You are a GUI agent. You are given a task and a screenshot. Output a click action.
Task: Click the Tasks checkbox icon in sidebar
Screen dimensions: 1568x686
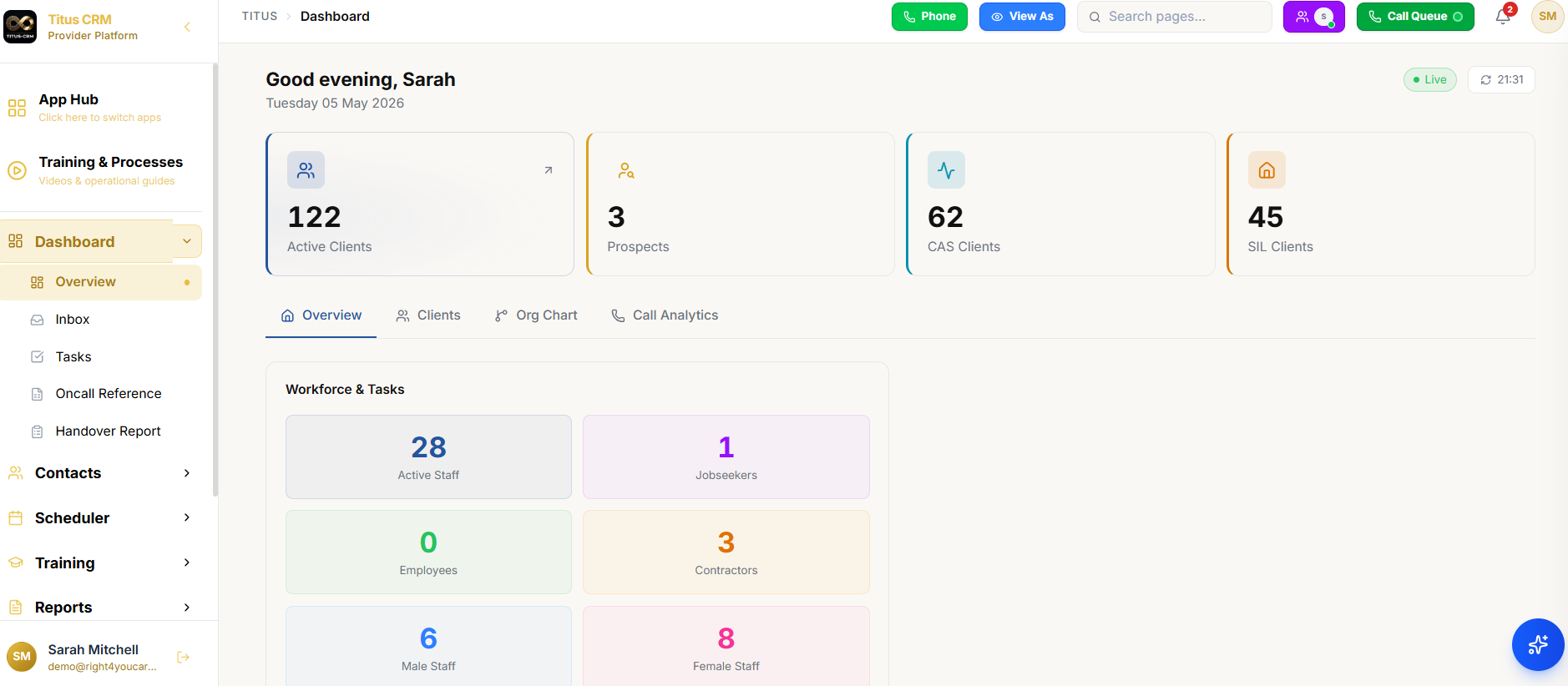click(x=38, y=357)
